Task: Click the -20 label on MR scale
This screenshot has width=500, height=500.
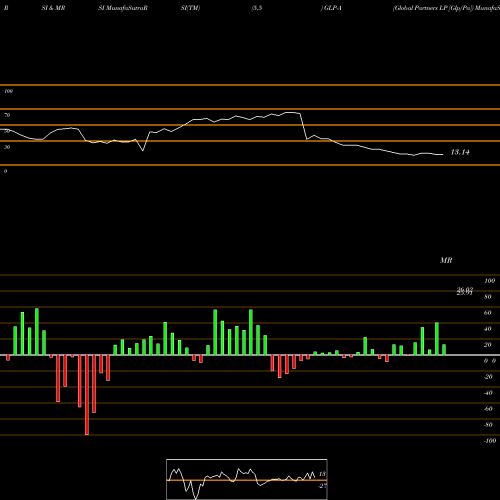Action: pos(488,377)
